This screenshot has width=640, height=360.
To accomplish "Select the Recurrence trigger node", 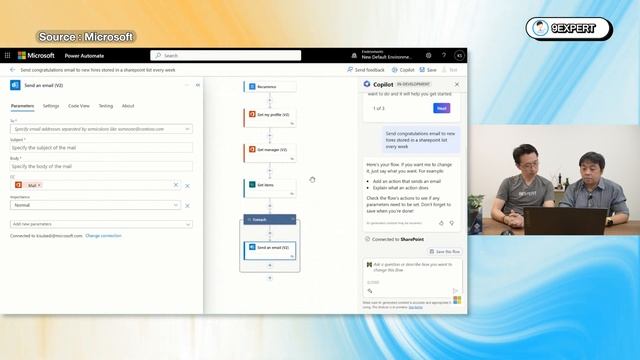I will pos(270,87).
